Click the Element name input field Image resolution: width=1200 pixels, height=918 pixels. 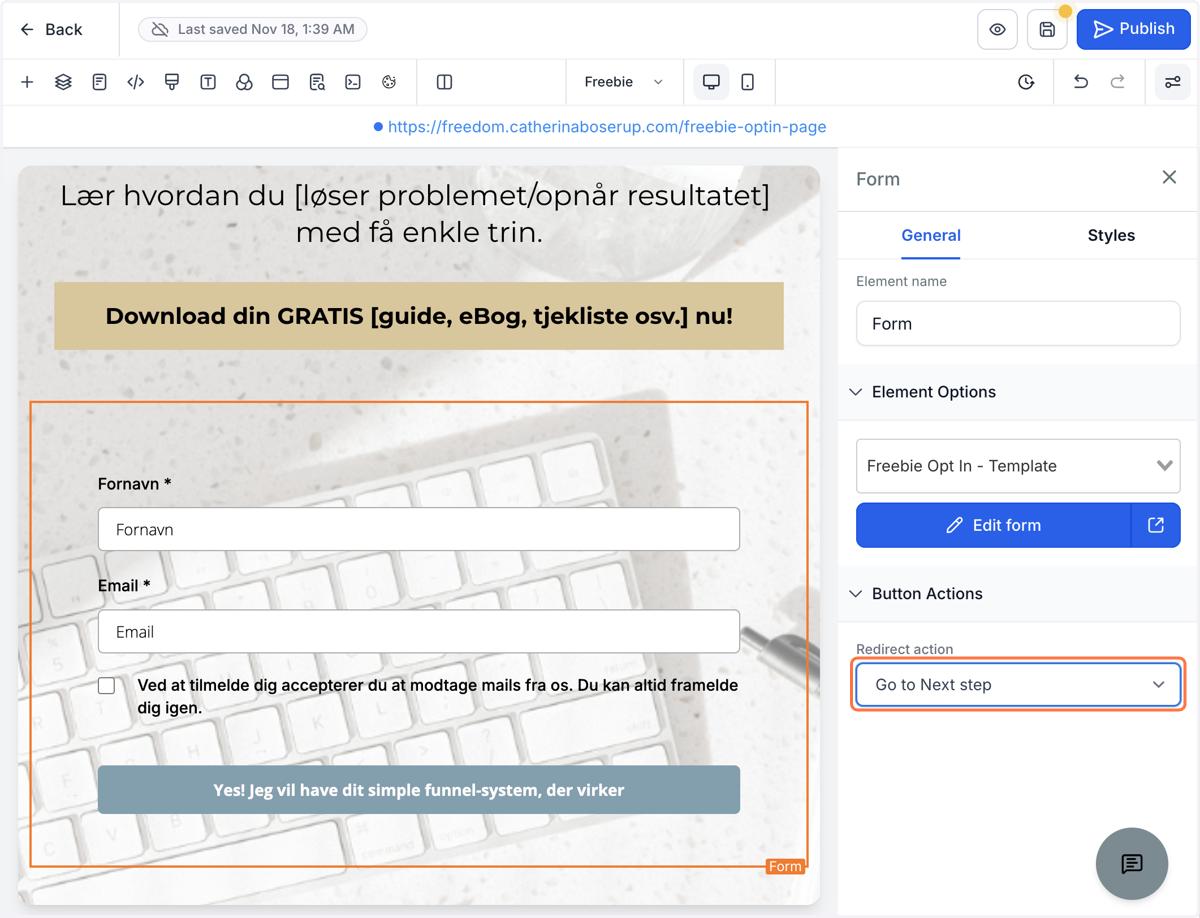pyautogui.click(x=1018, y=324)
